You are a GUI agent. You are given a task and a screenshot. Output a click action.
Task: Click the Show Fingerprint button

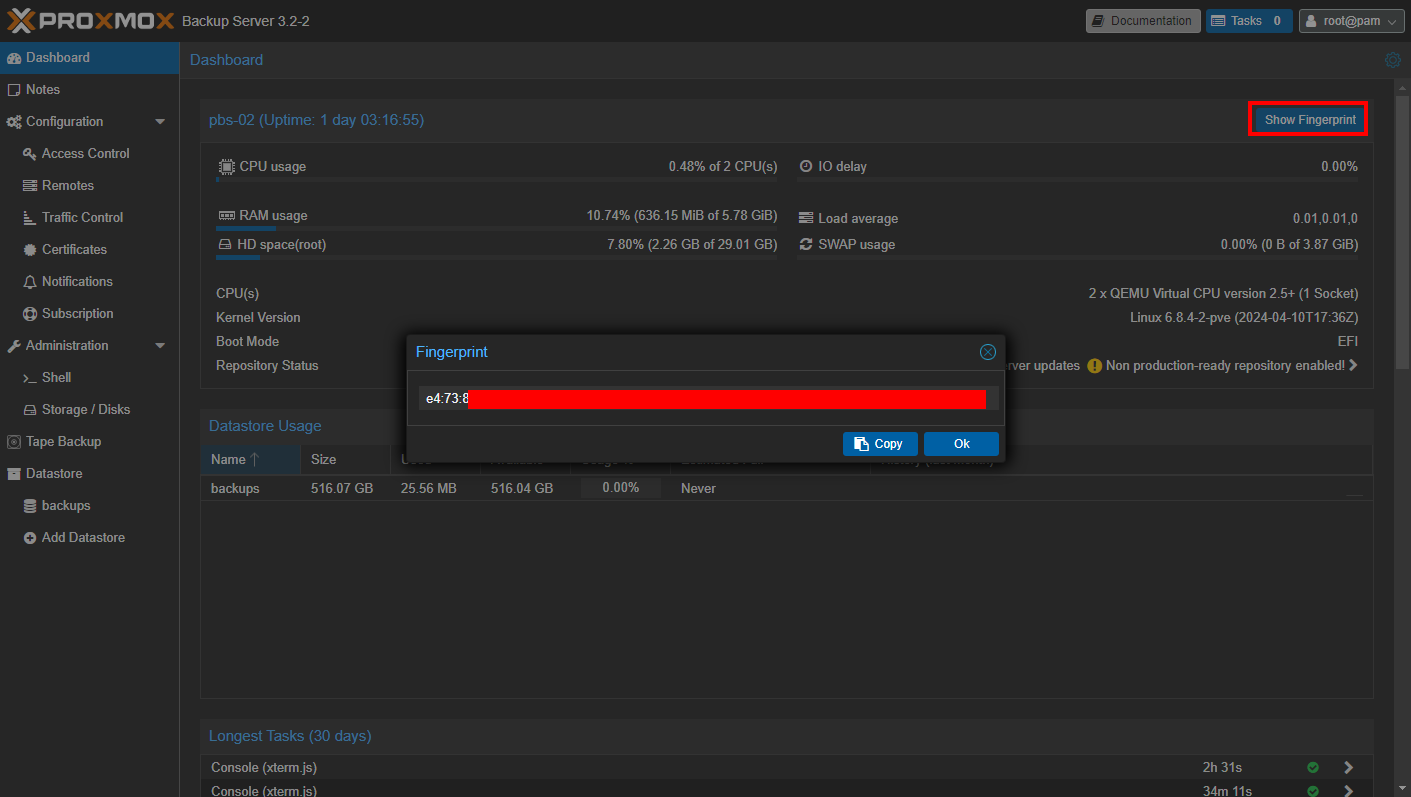tap(1310, 120)
